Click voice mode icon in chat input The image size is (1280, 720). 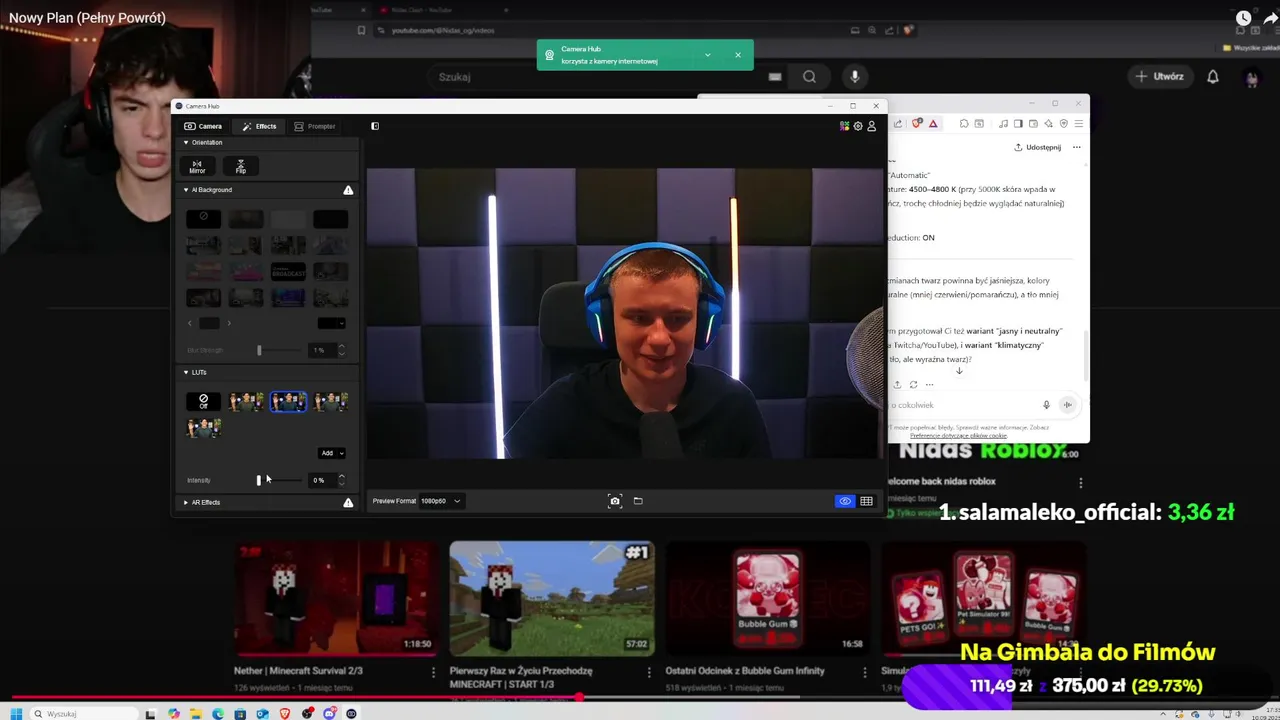(1067, 405)
